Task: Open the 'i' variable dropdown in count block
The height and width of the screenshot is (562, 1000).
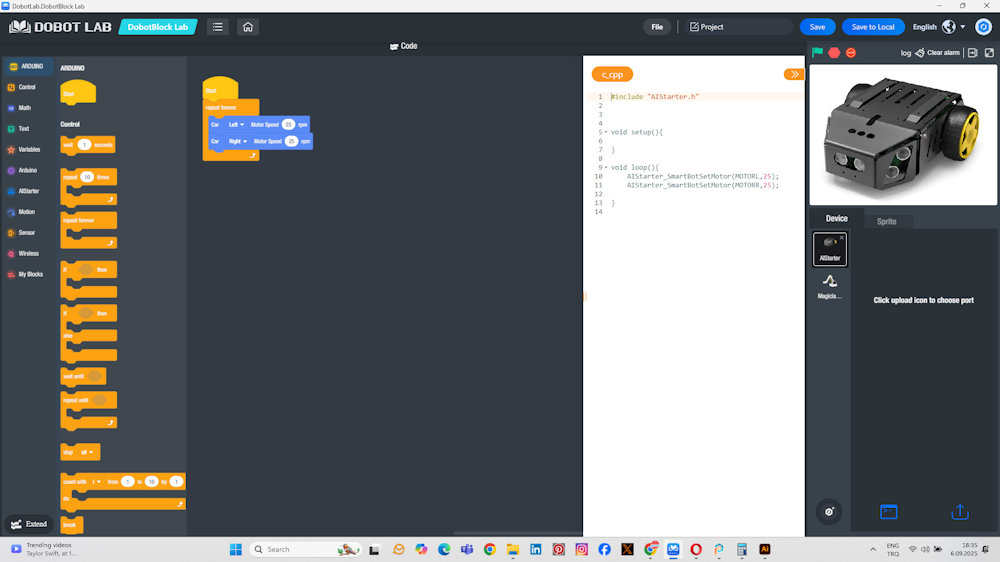Action: [x=96, y=482]
